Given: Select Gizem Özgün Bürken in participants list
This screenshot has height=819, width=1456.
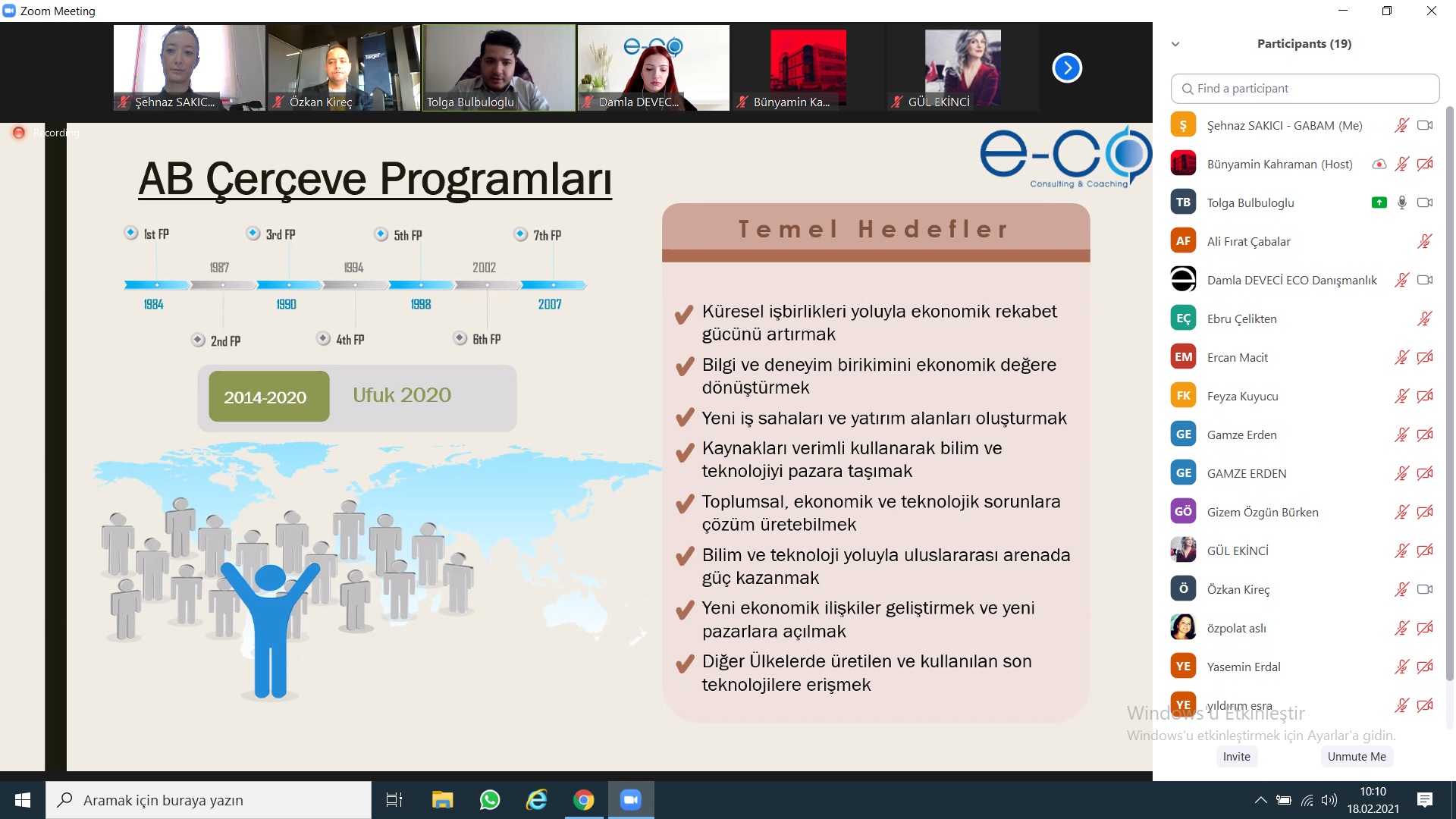Looking at the screenshot, I should point(1263,512).
